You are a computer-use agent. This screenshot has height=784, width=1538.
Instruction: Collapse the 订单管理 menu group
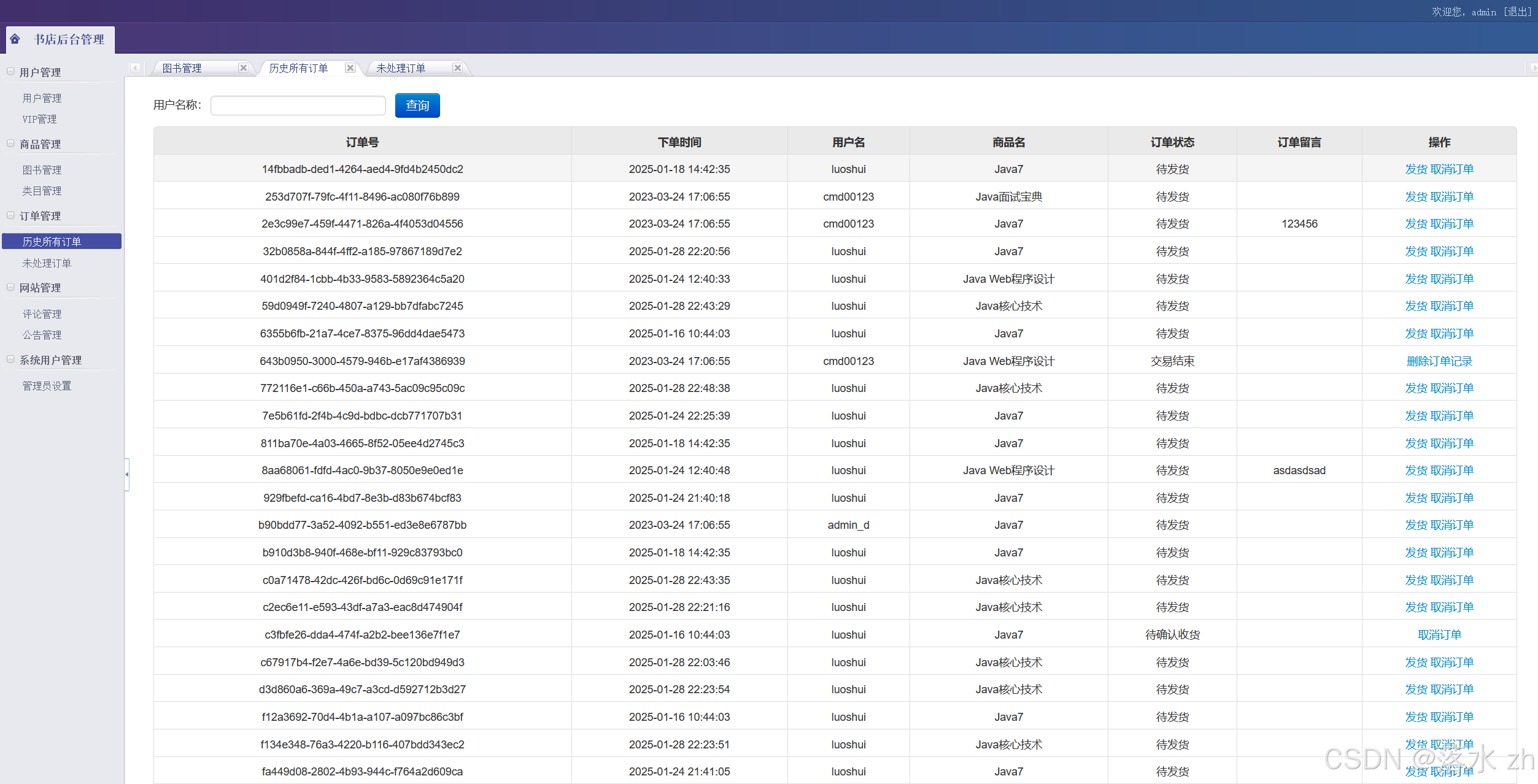(10, 215)
